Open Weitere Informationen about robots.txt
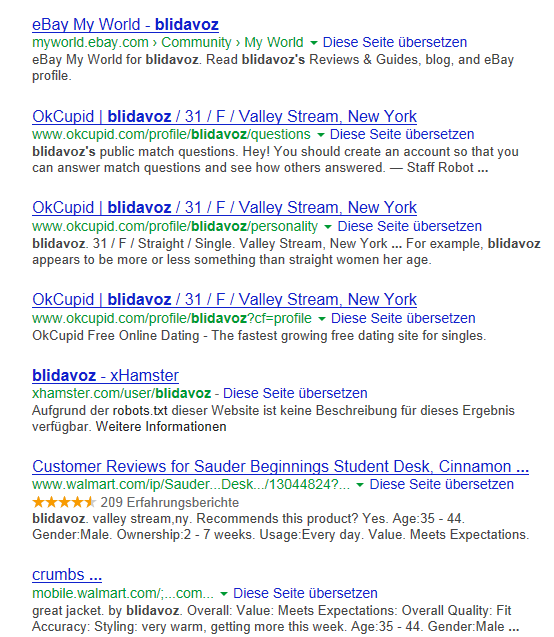This screenshot has height=637, width=554. 161,427
